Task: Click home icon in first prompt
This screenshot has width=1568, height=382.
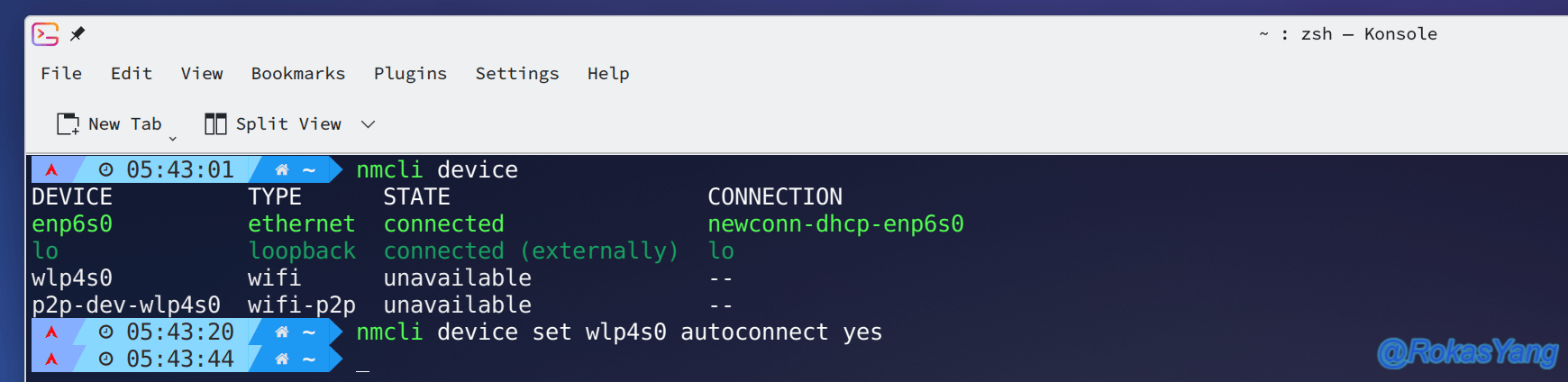Action: click(282, 169)
